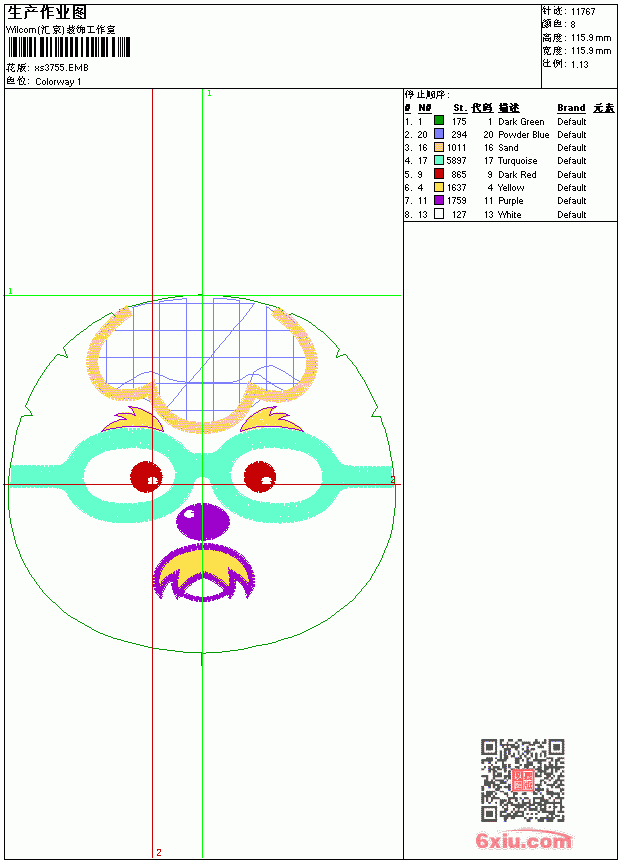Click the White color swatch
This screenshot has width=620, height=860.
439,214
